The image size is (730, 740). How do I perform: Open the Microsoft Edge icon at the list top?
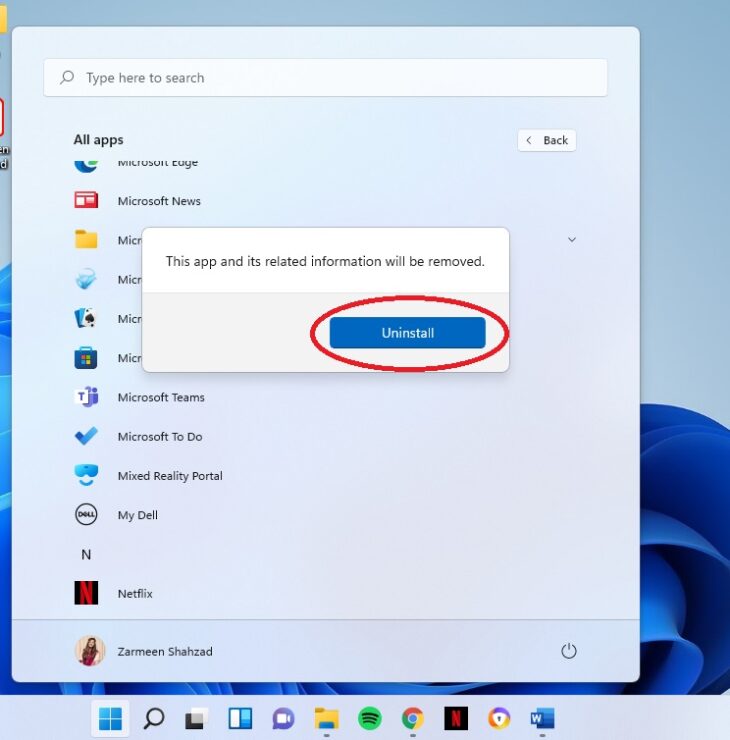86,165
